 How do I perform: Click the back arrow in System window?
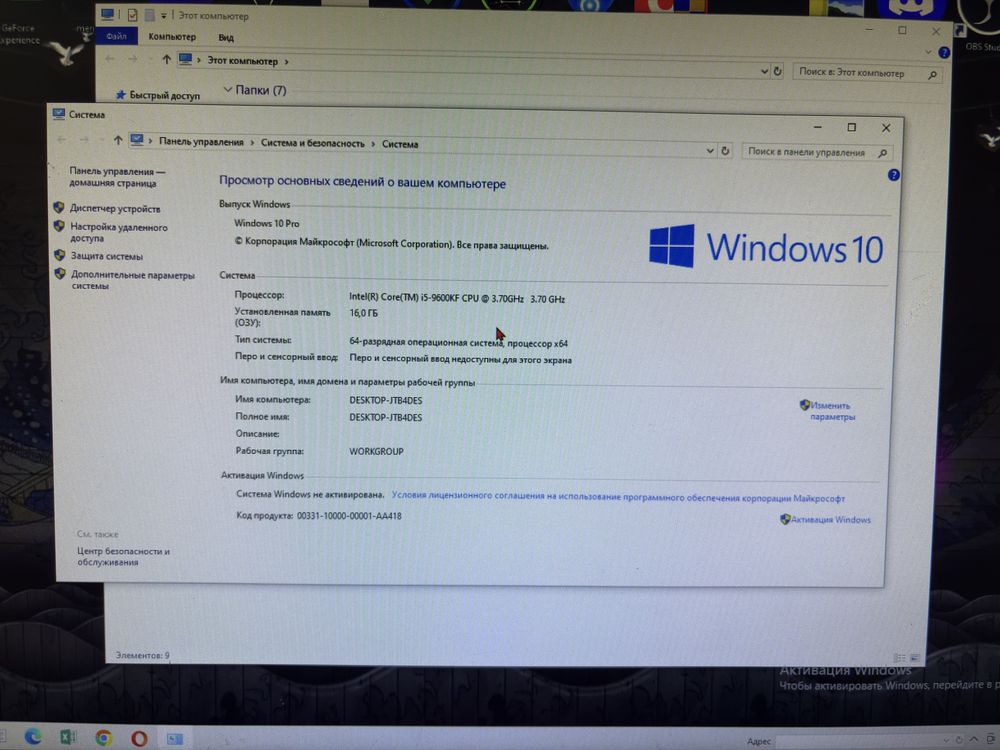(62, 140)
